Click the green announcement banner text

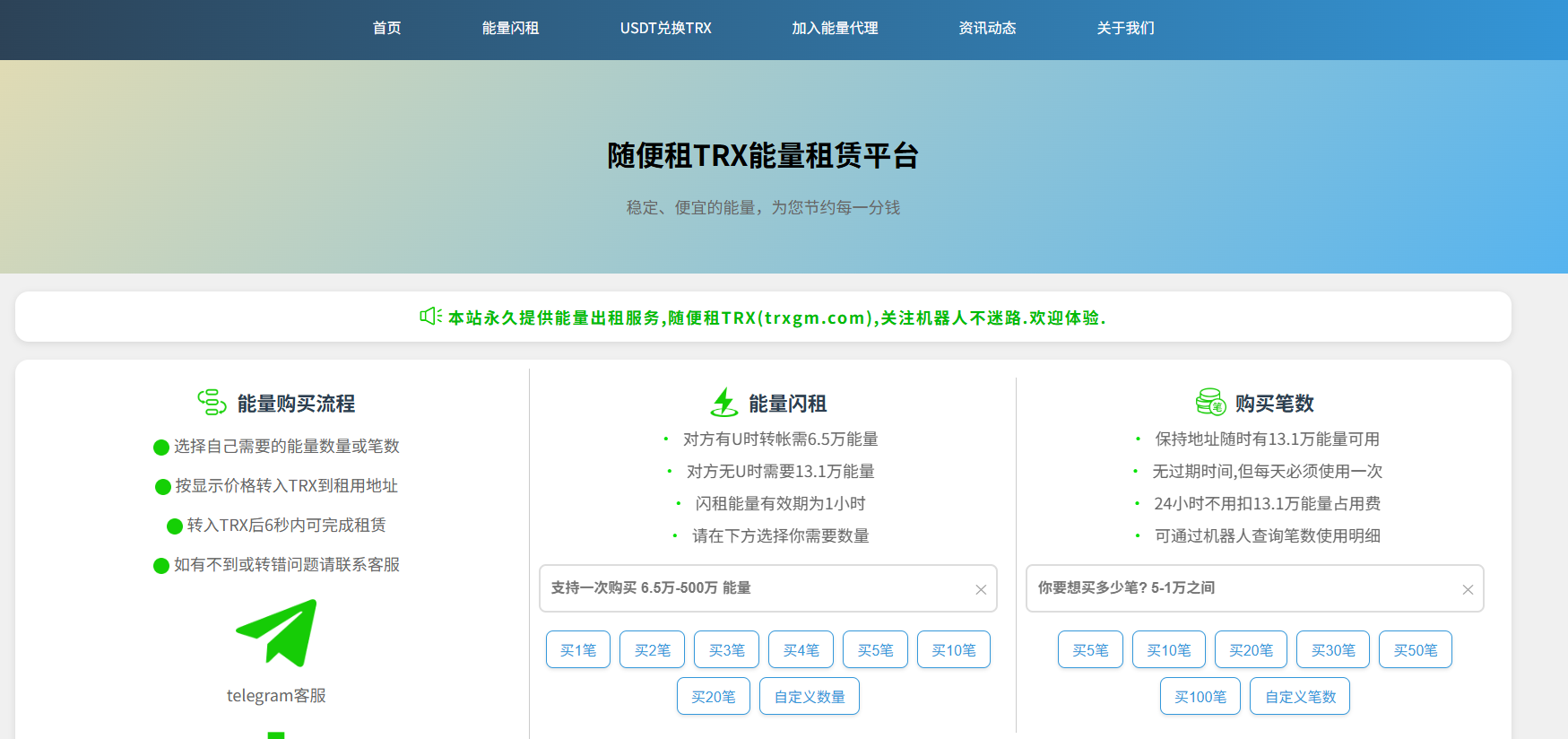click(777, 317)
